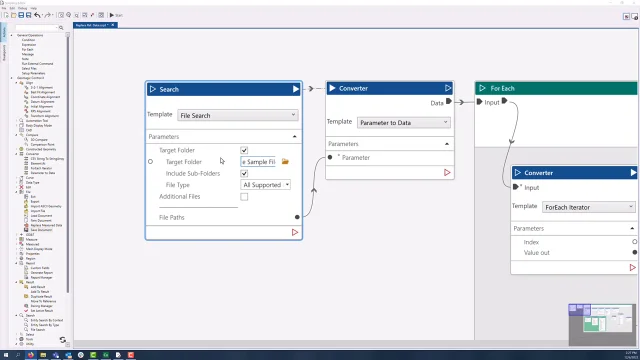Click the For Each Input left port
Screen dimensions: 640x360
(x=479, y=102)
